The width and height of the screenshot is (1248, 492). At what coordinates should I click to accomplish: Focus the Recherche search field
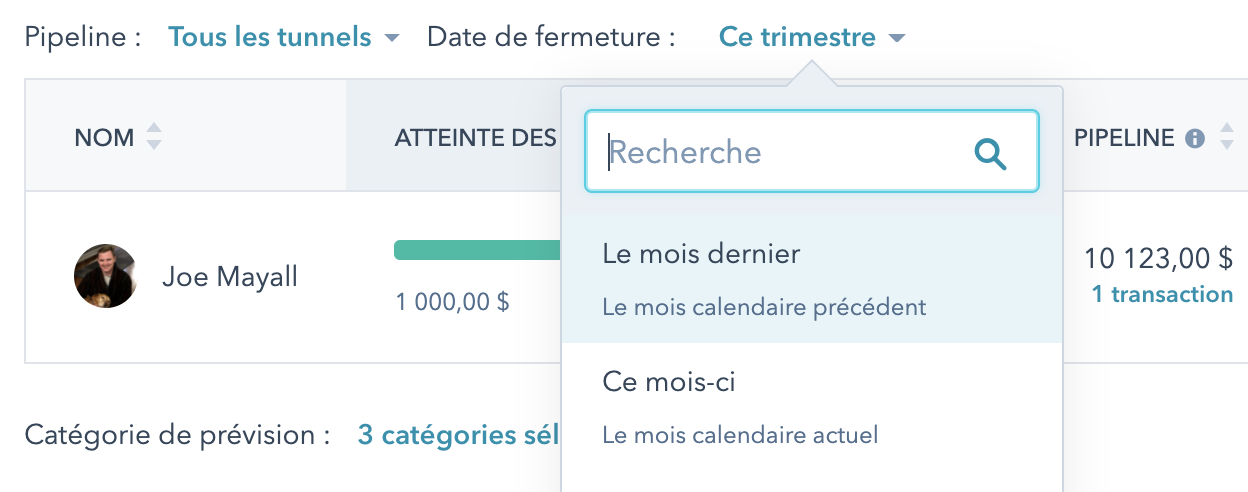pyautogui.click(x=780, y=153)
